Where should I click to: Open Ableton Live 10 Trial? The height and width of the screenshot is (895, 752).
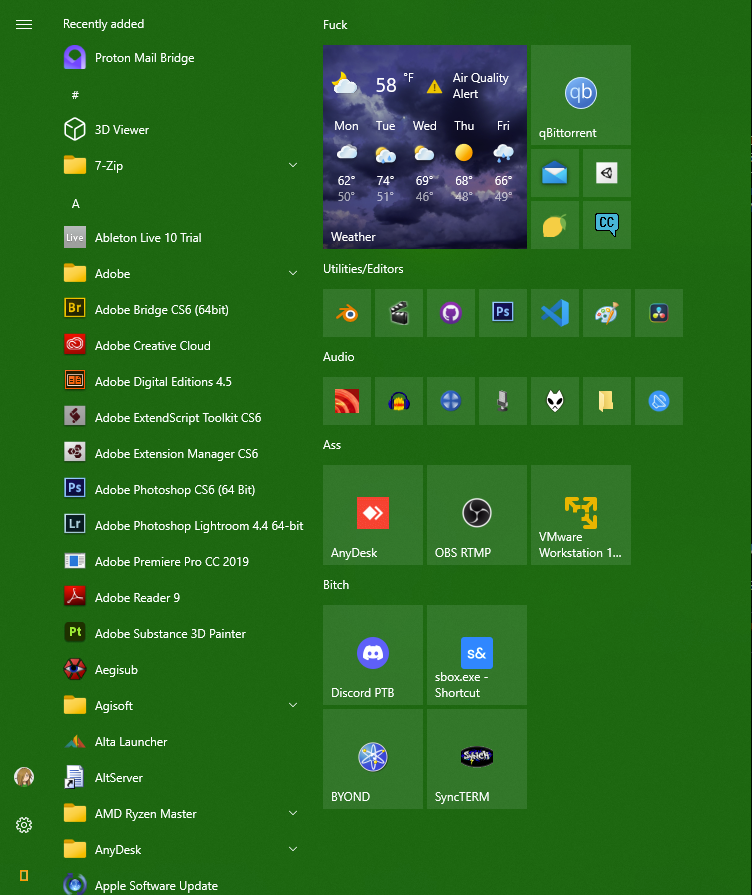[183, 237]
